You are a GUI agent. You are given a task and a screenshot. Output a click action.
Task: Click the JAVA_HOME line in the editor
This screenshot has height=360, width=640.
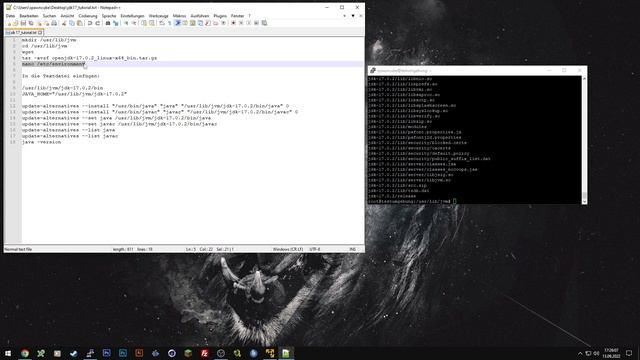[x=74, y=94]
